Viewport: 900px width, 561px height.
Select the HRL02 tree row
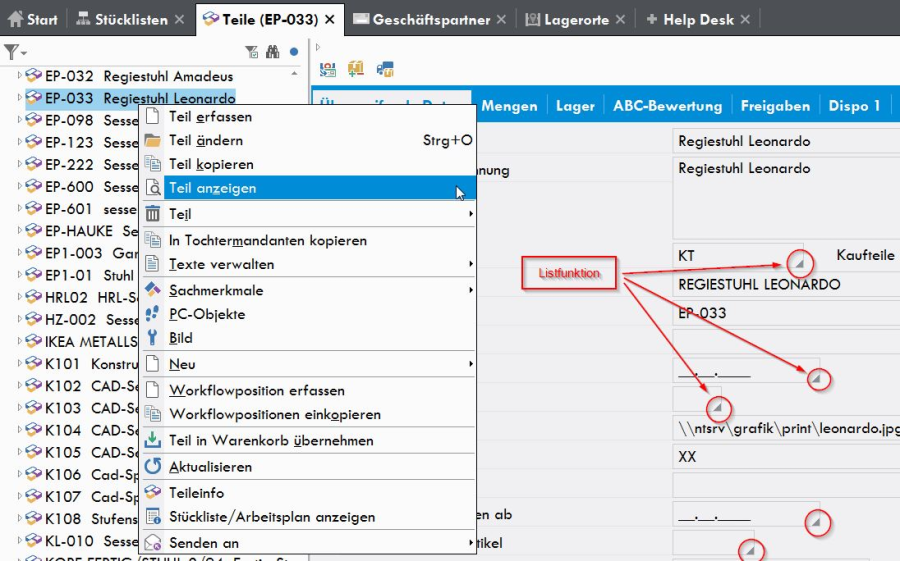pos(82,297)
